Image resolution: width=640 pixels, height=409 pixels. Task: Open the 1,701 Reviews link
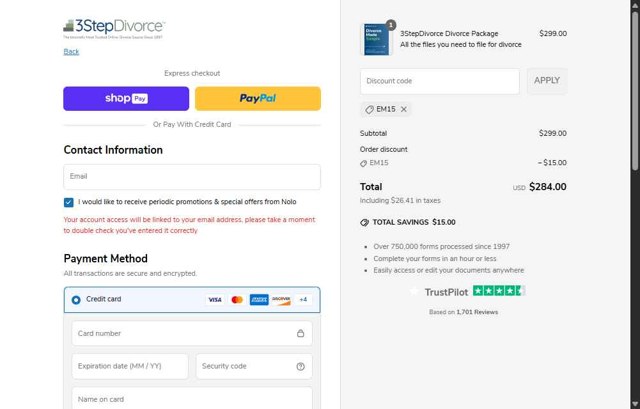[477, 312]
